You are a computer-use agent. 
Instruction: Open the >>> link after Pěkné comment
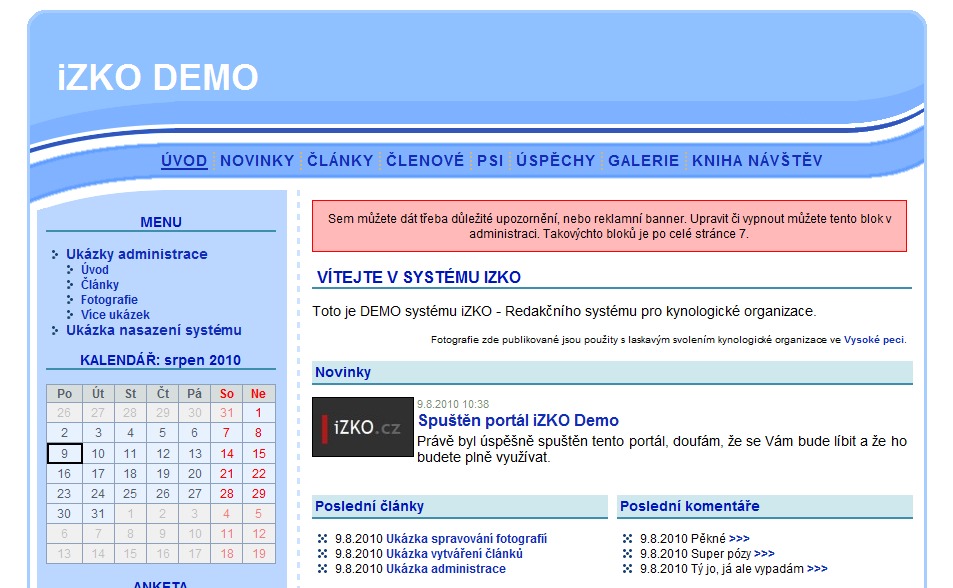click(x=739, y=539)
